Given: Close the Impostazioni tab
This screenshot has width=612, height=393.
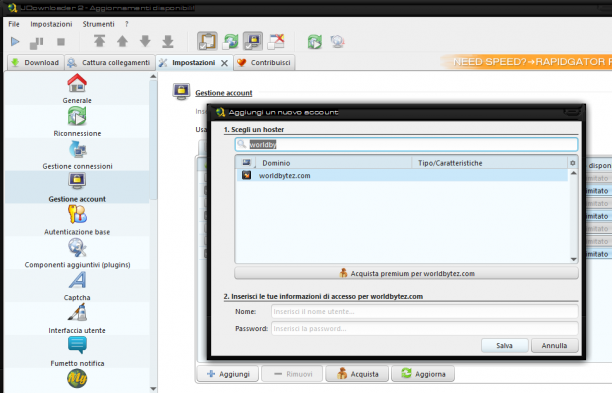Looking at the screenshot, I should [x=224, y=63].
